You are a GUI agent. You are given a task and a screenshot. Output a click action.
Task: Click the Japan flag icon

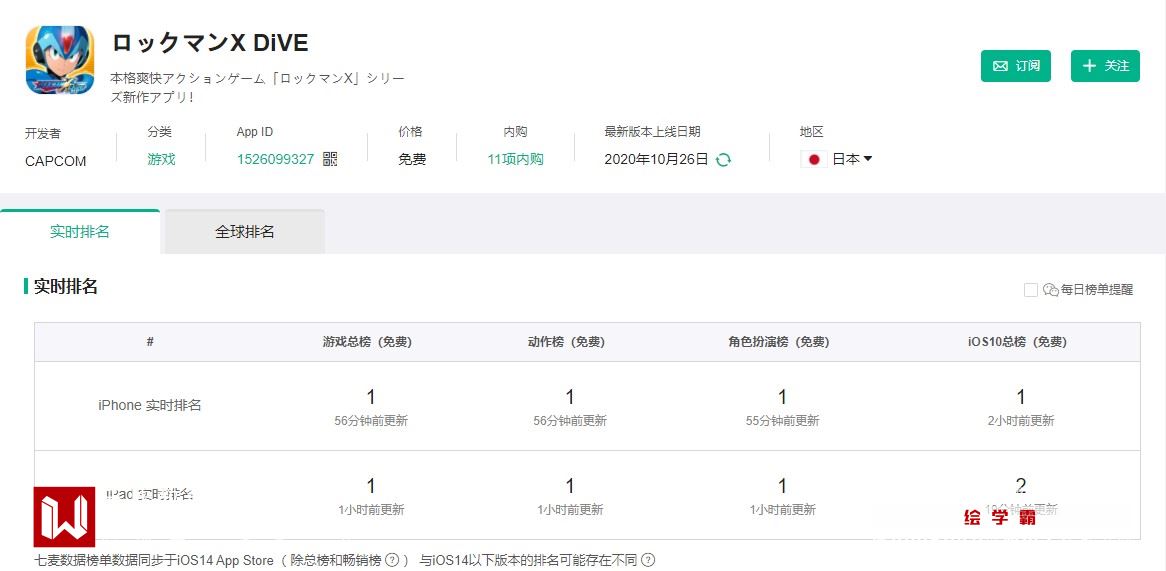[814, 159]
